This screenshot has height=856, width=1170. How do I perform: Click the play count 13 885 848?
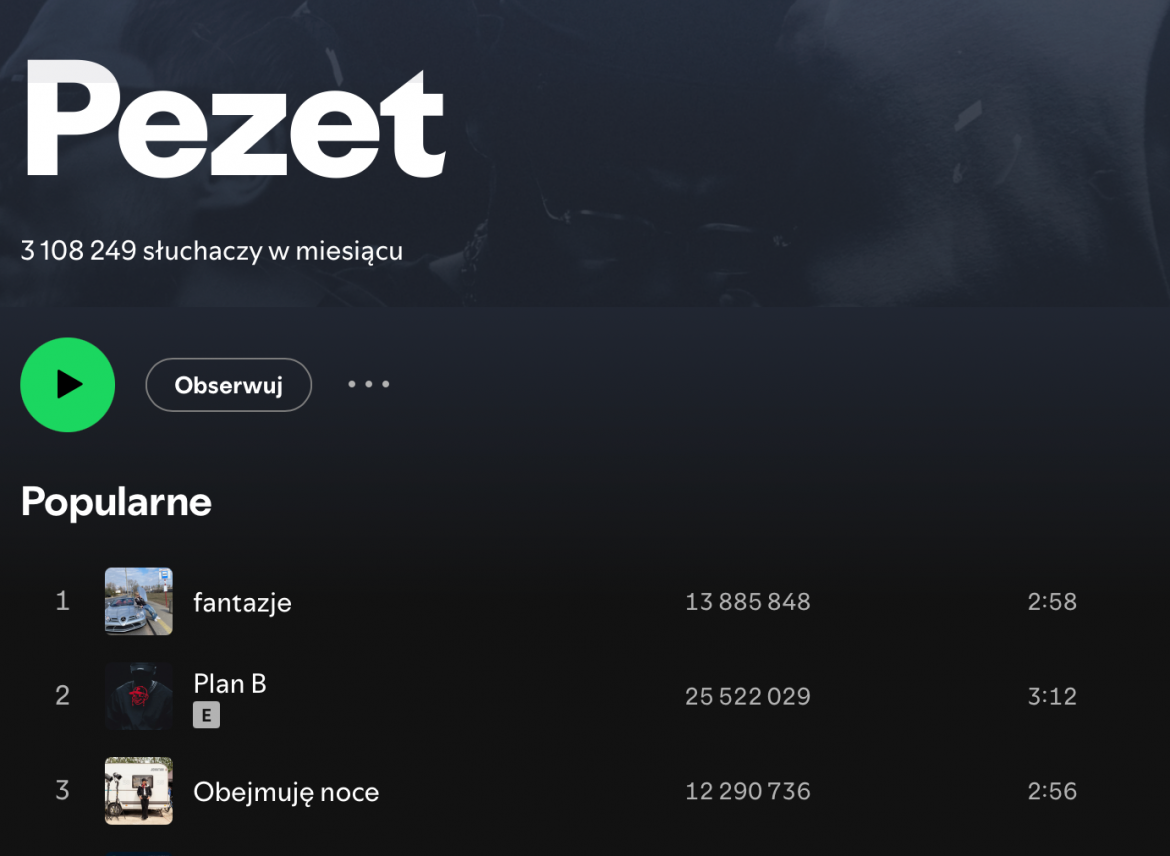[x=747, y=602]
